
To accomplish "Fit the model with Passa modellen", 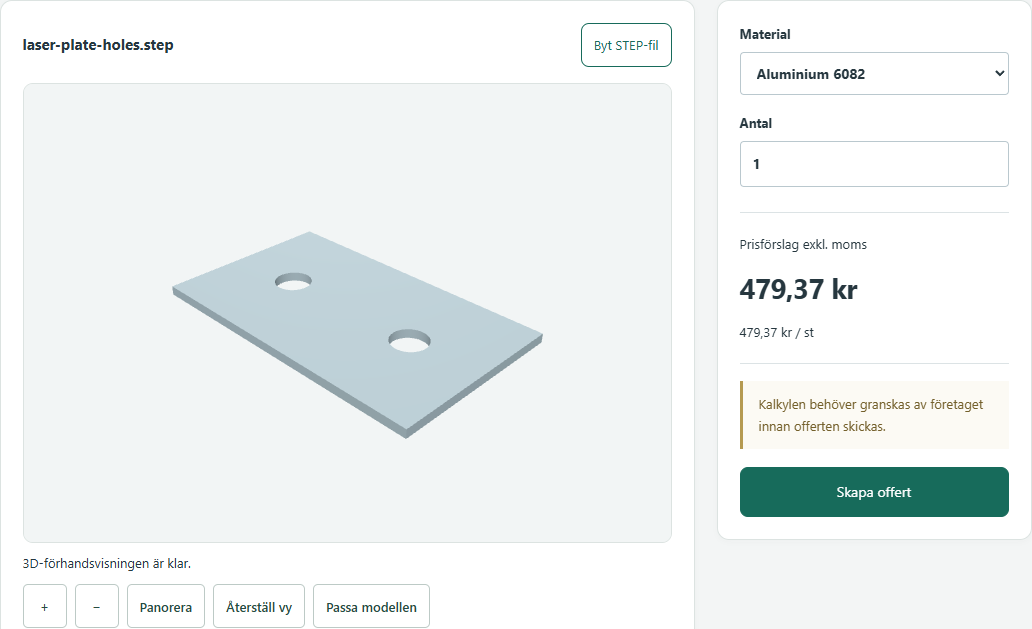I will [x=371, y=607].
